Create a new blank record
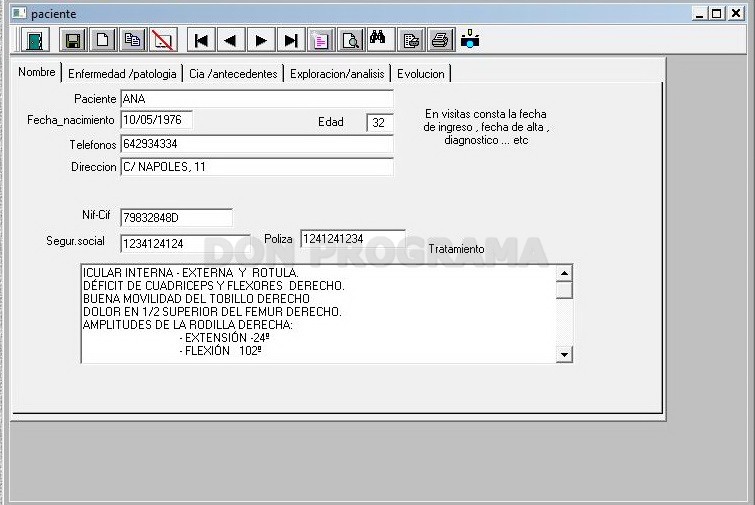 (103, 40)
